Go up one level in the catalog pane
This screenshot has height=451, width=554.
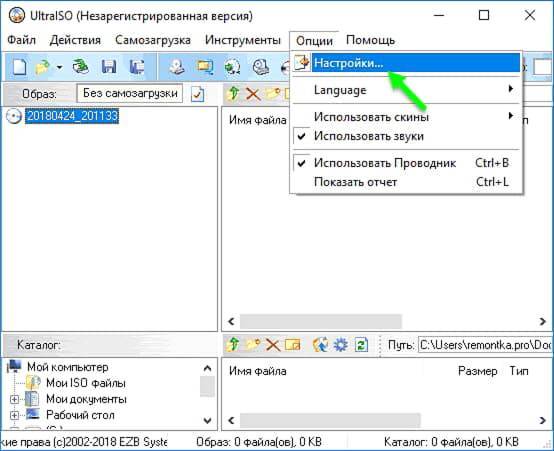pyautogui.click(x=233, y=344)
